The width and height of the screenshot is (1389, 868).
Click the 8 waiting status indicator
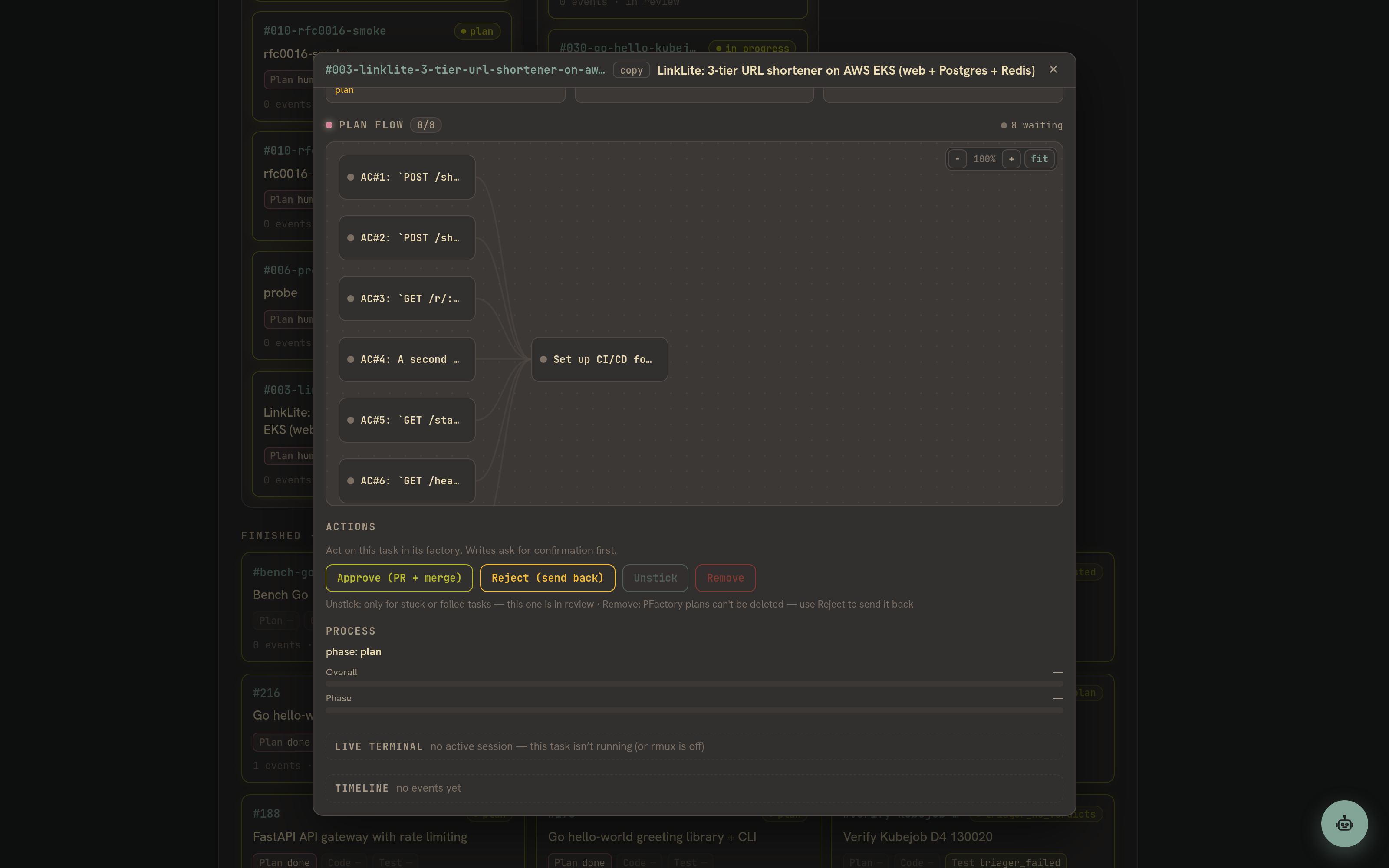pos(1032,125)
